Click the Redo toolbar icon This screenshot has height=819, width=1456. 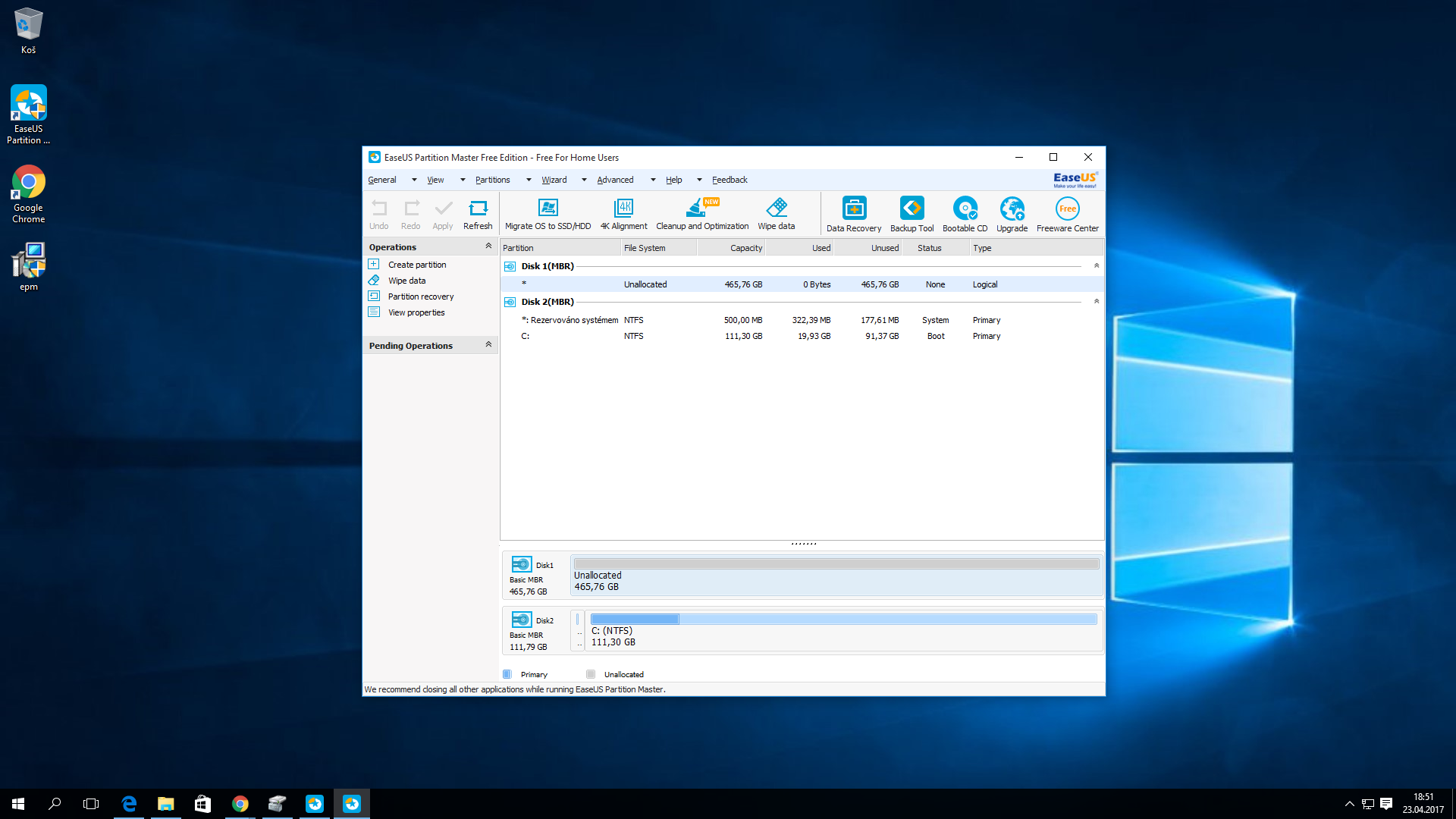(x=411, y=215)
